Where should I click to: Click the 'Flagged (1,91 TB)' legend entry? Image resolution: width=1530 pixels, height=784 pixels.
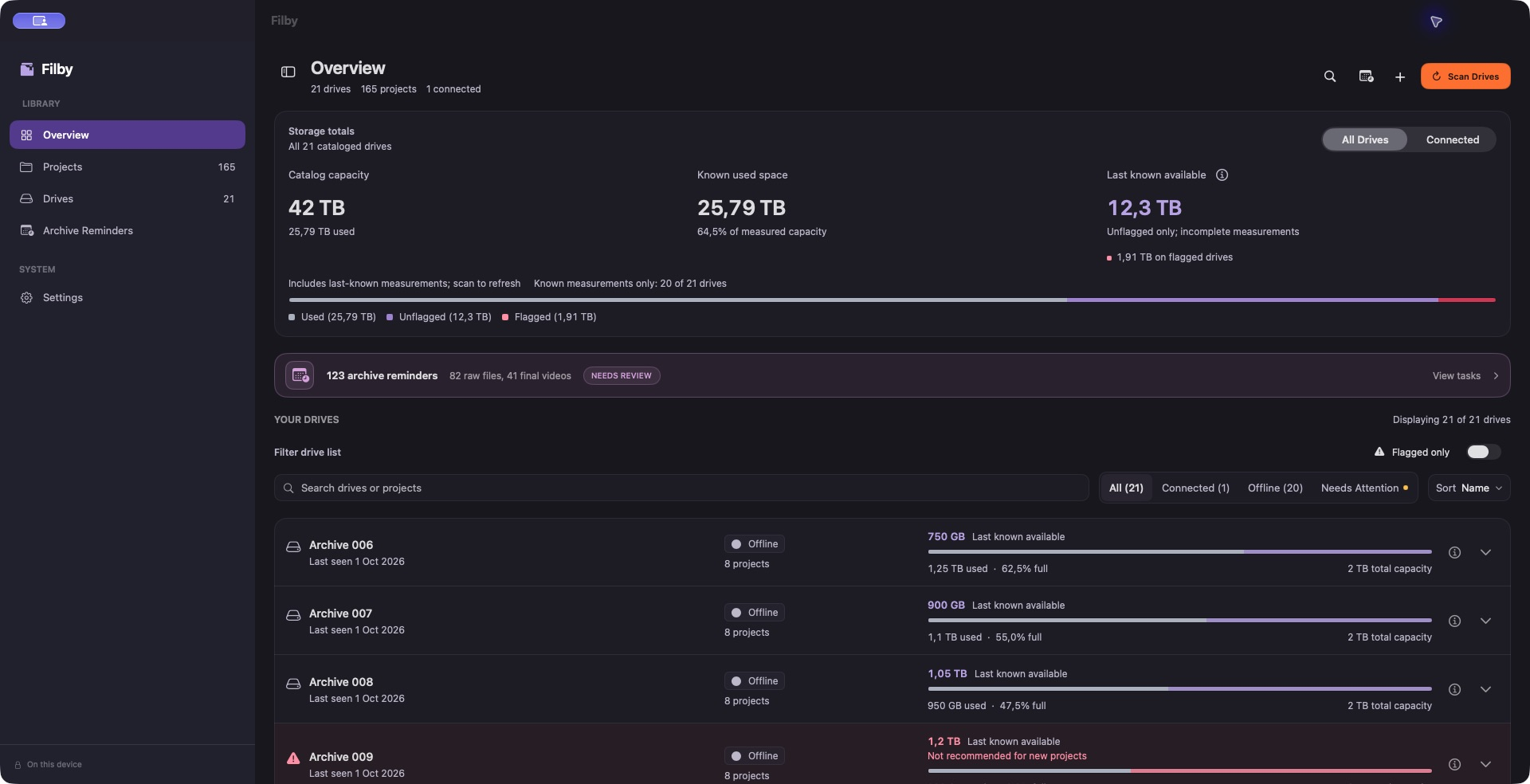click(549, 317)
